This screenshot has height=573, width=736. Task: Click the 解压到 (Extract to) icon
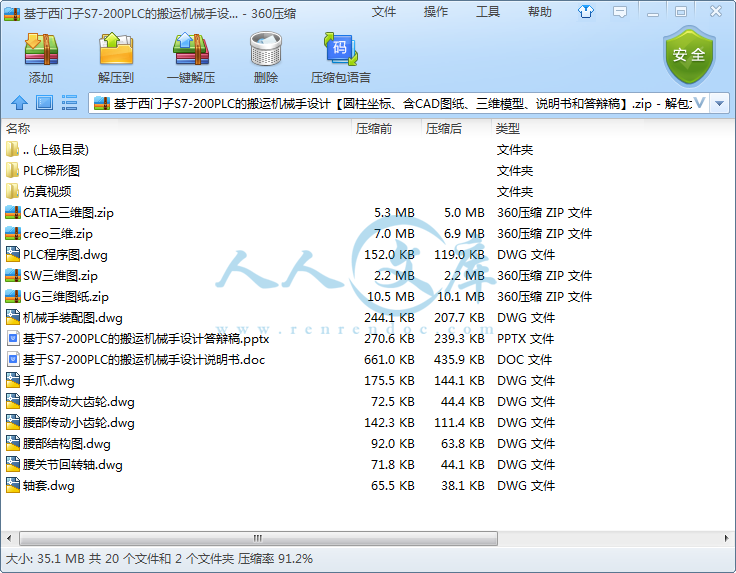(x=116, y=57)
